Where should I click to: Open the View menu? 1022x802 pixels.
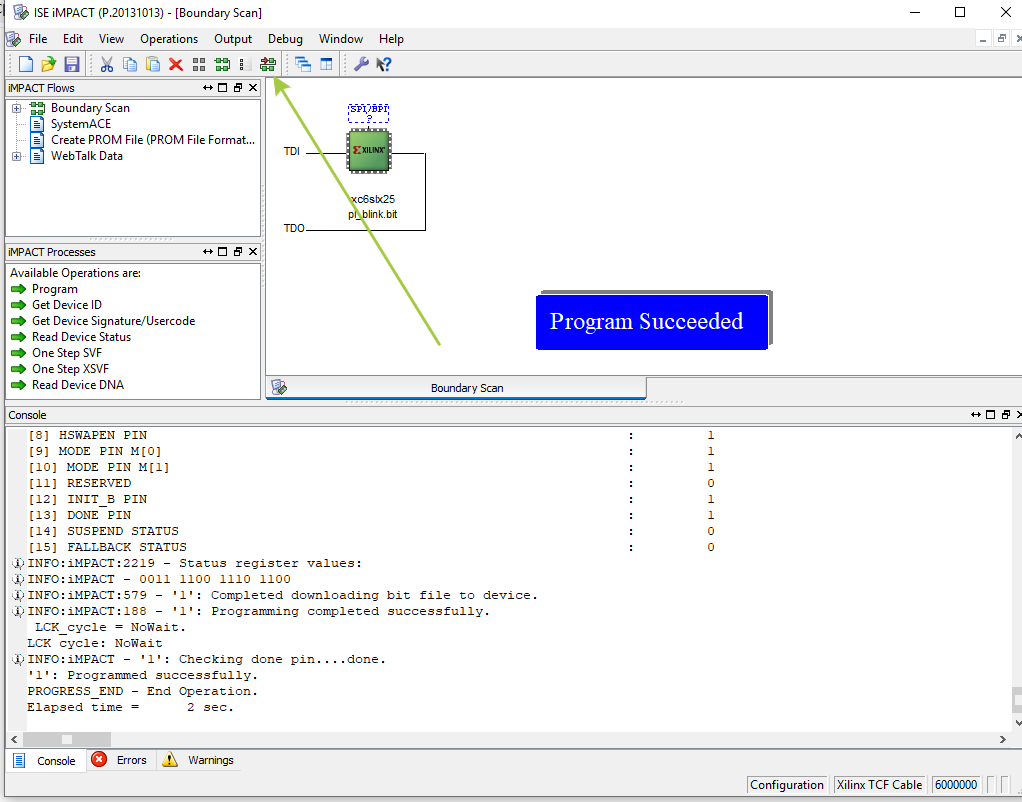(x=111, y=39)
